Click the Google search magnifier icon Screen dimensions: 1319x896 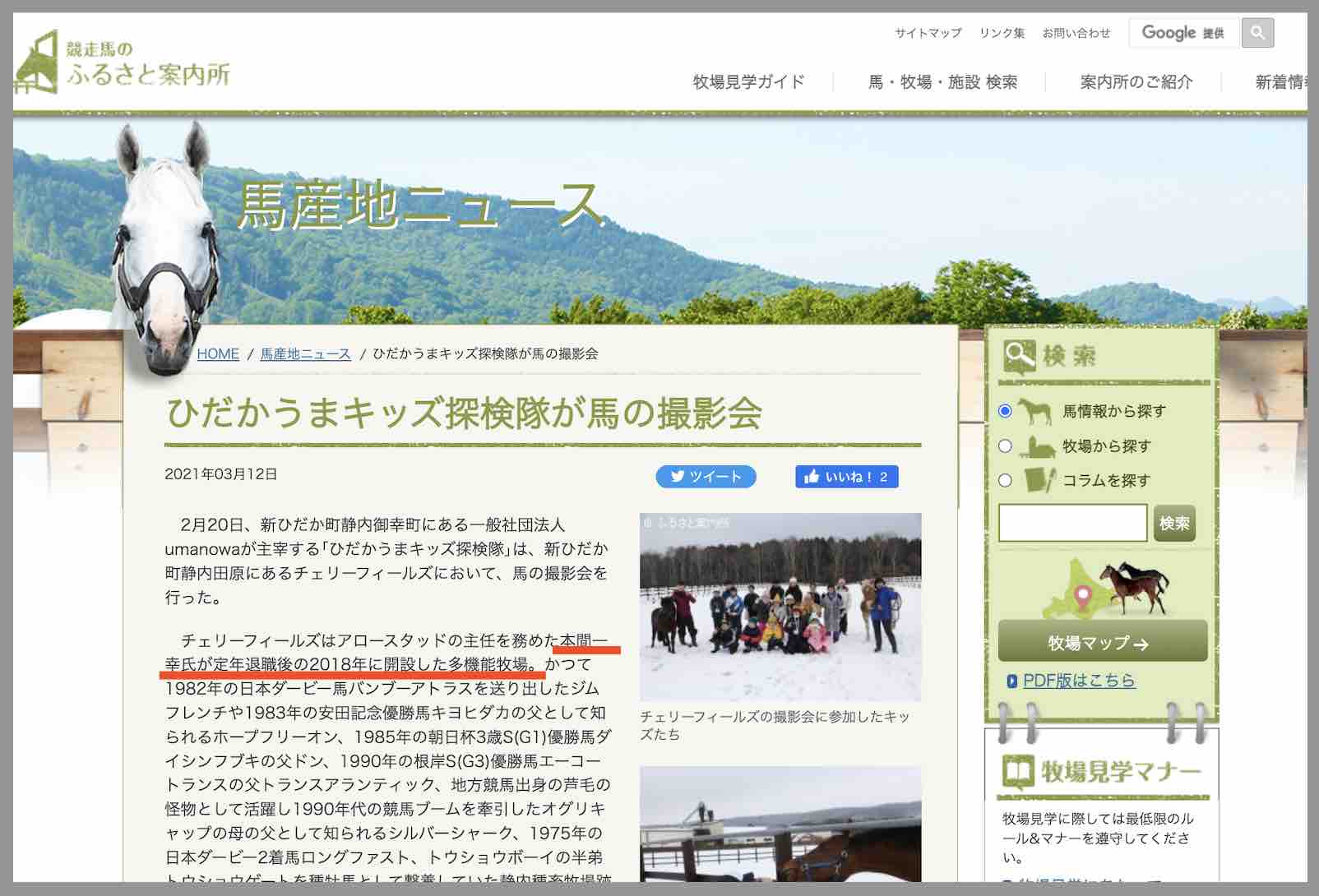point(1257,33)
